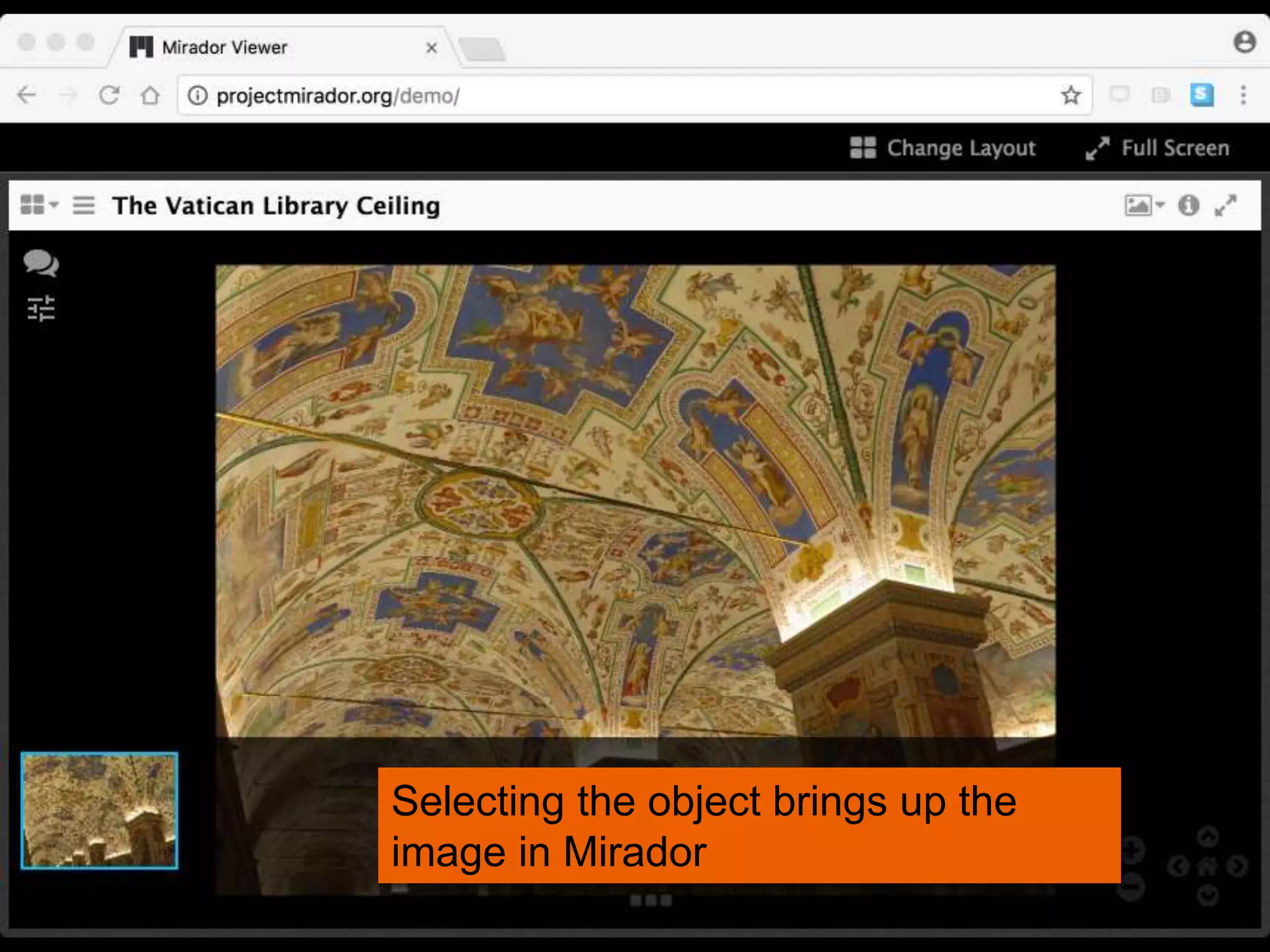Viewport: 1270px width, 952px height.
Task: Open the window grid view dropdown
Action: tap(39, 205)
